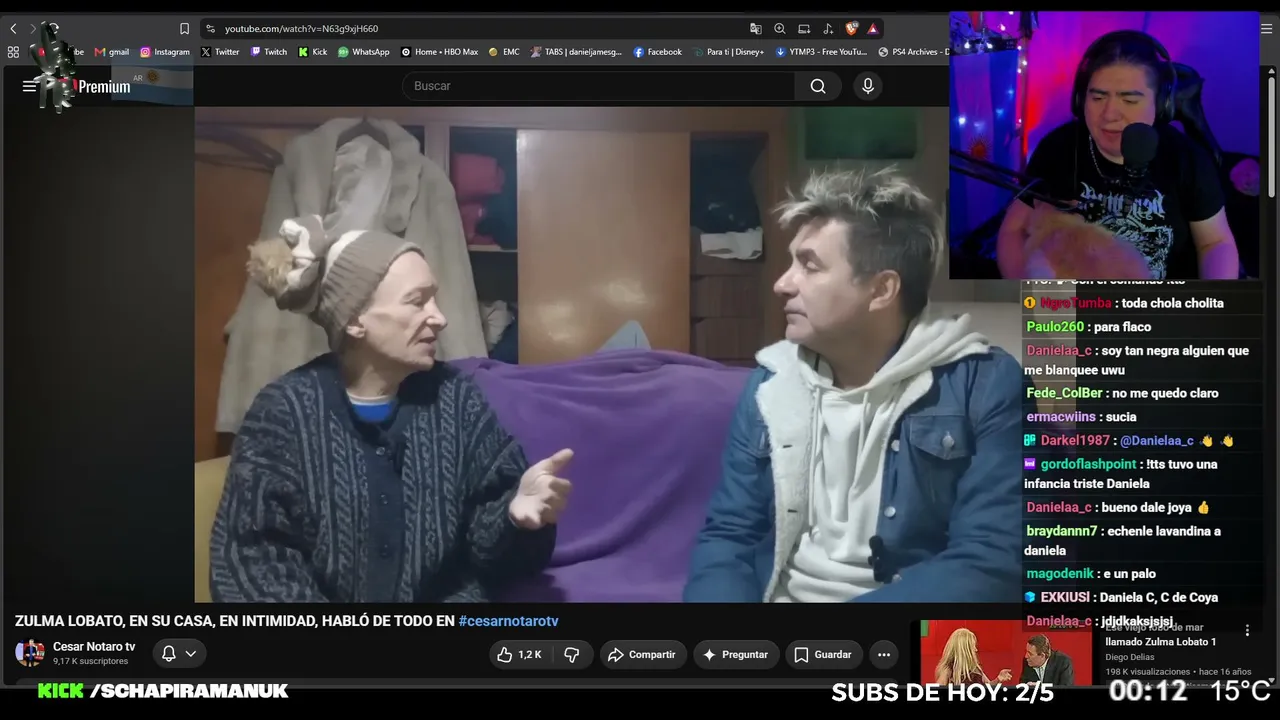The height and width of the screenshot is (720, 1280).
Task: Open the Twitch bookmark
Action: [x=269, y=52]
